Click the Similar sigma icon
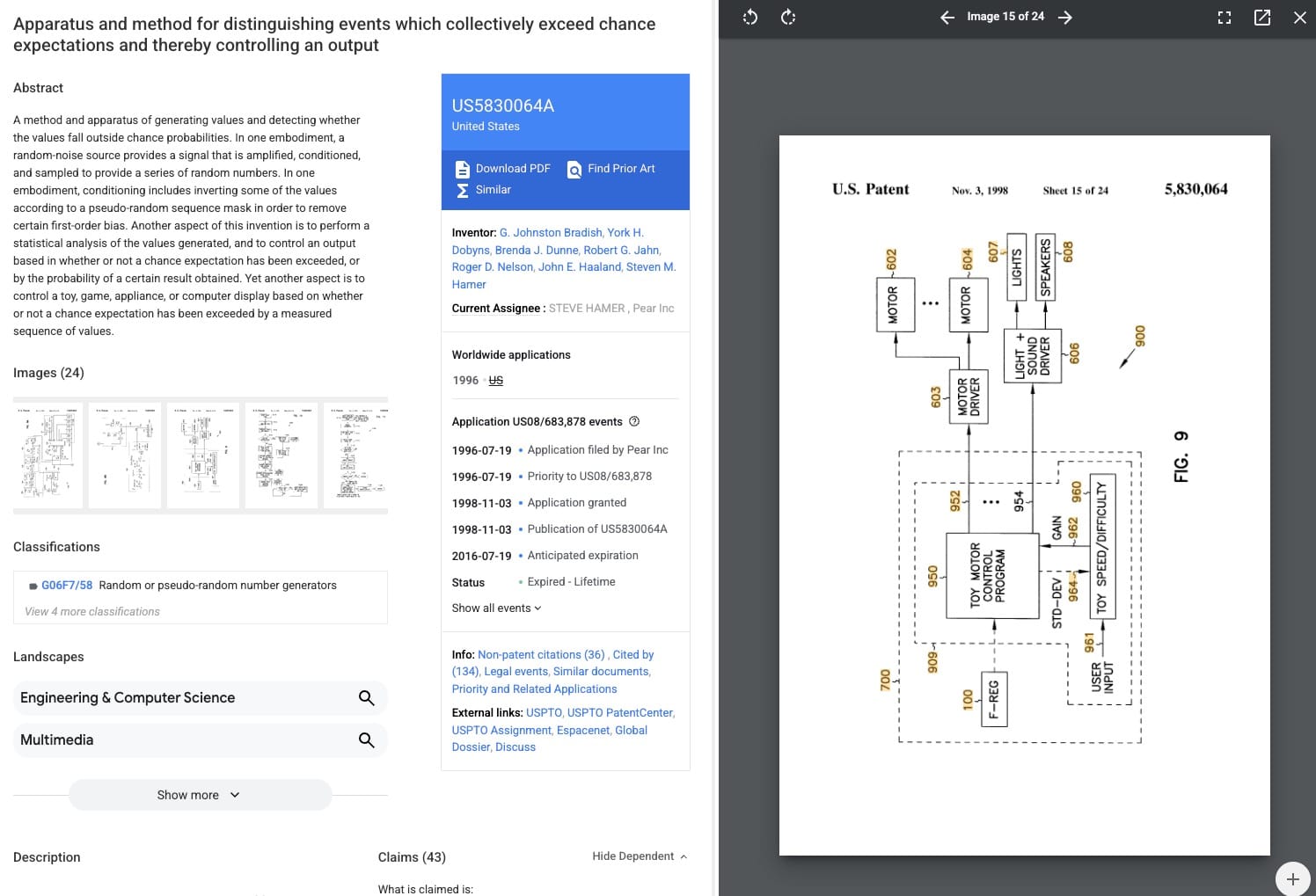 (x=462, y=190)
